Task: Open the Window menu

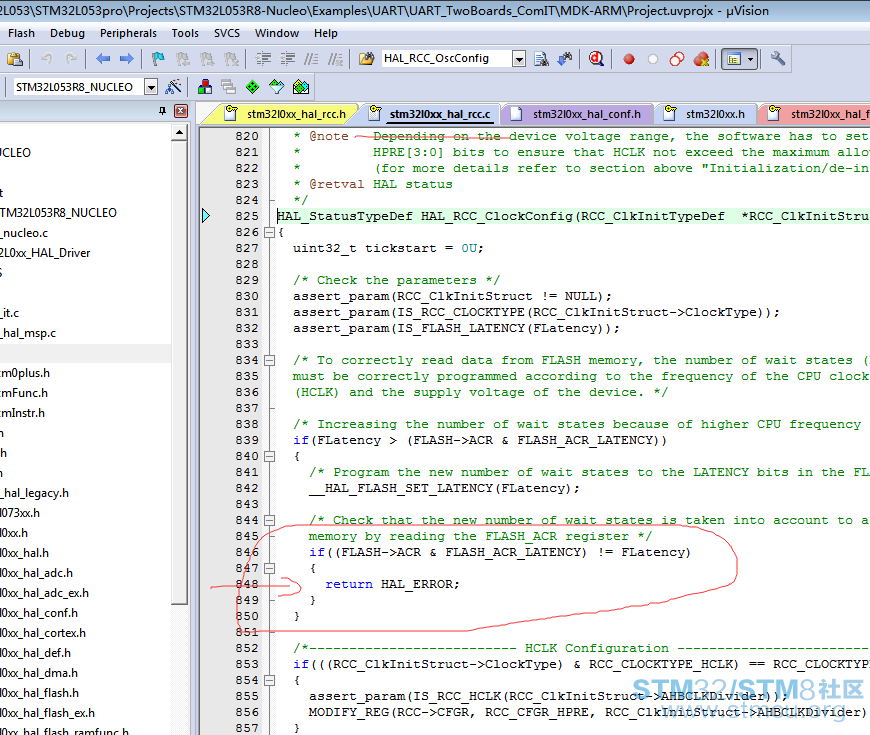Action: [277, 33]
